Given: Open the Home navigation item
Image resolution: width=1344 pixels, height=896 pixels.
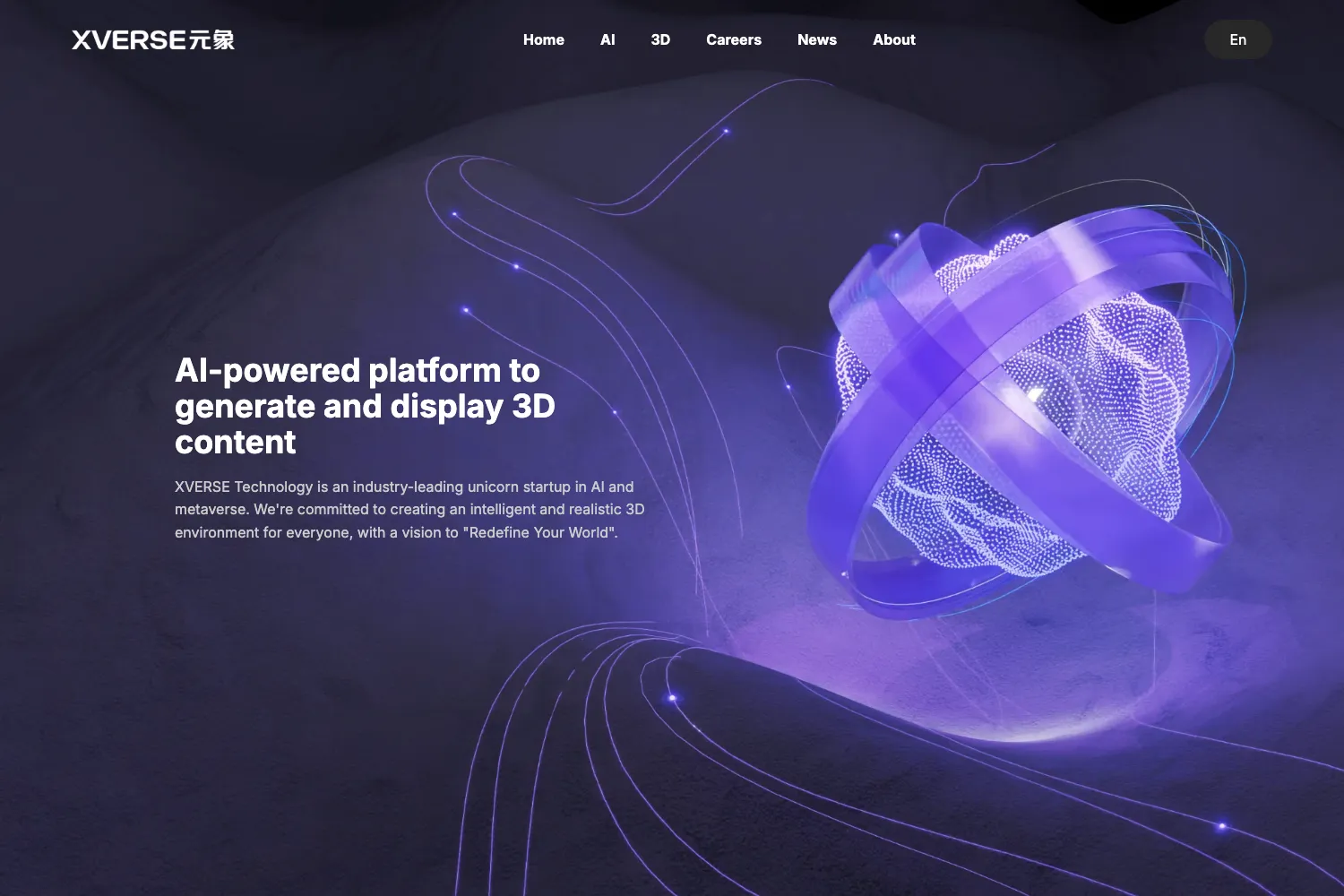Looking at the screenshot, I should point(544,39).
